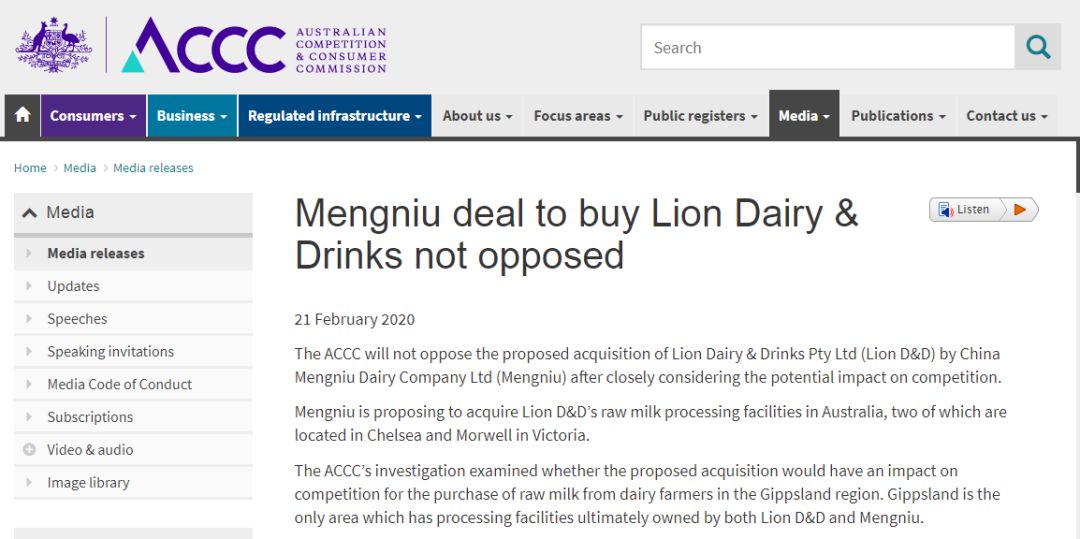Open the Consumers dropdown menu
This screenshot has width=1080, height=539.
93,116
